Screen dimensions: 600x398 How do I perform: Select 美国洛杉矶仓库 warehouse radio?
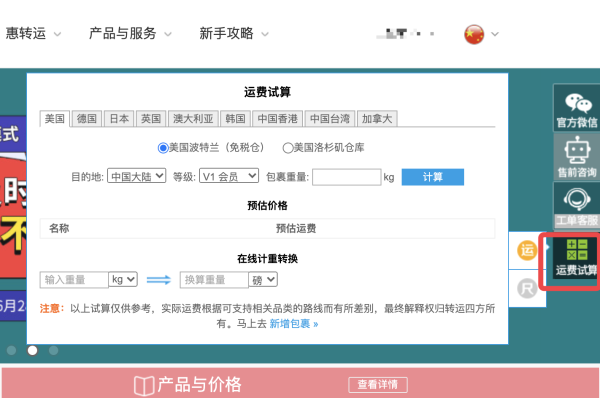coord(288,148)
